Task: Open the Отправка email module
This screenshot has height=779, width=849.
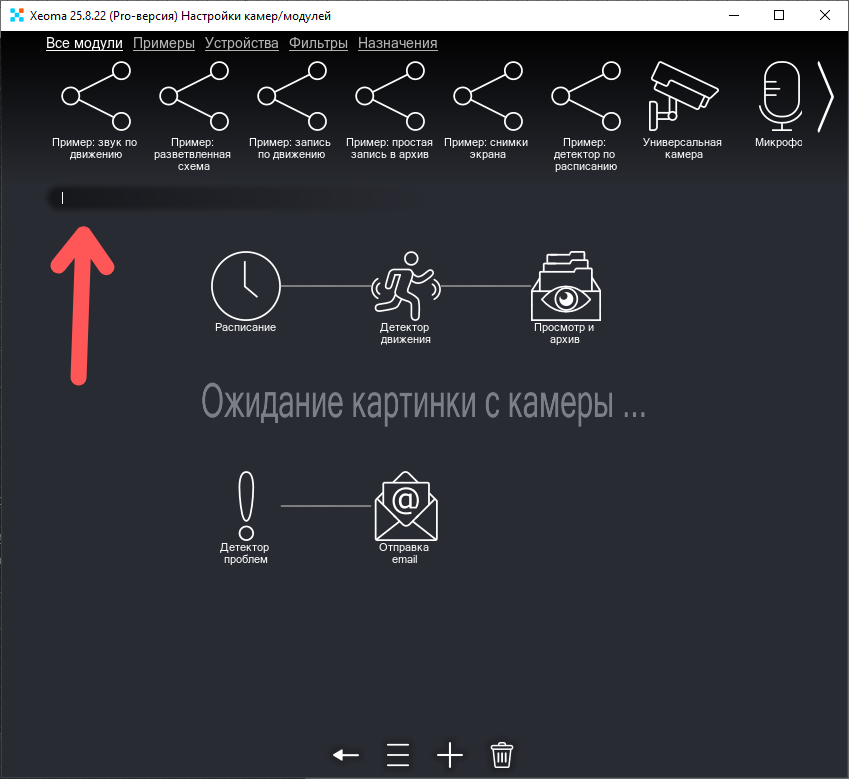Action: 404,505
